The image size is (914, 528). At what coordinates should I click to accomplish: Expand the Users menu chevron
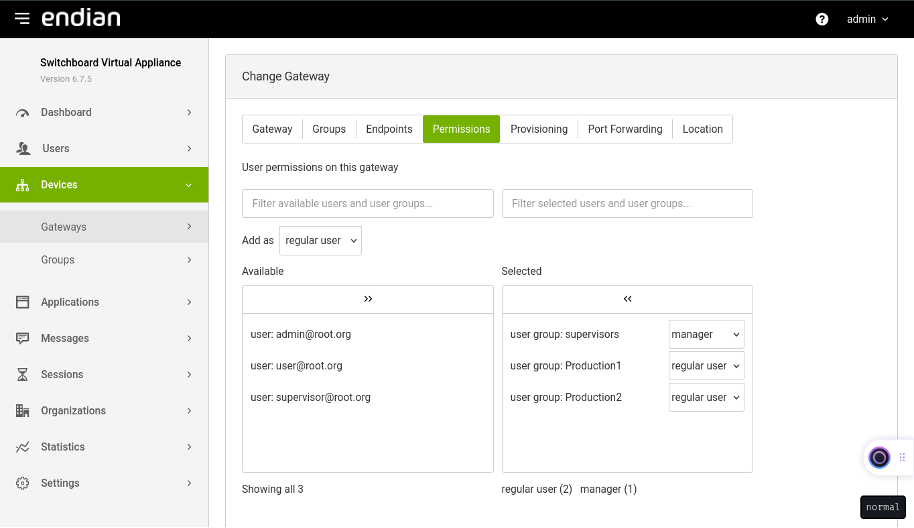tap(189, 149)
